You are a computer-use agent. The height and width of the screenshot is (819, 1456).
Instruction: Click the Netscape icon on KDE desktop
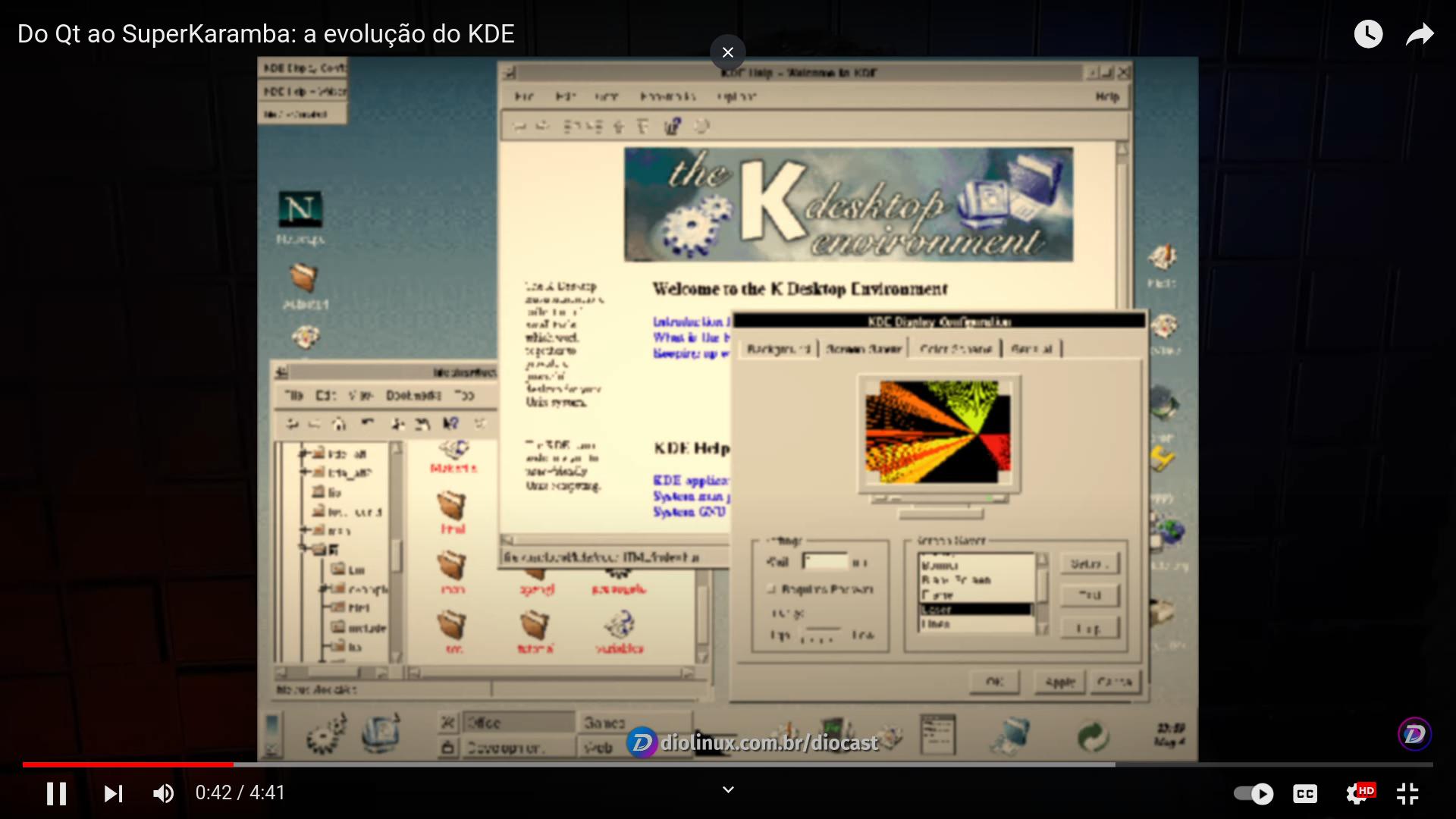tap(300, 209)
